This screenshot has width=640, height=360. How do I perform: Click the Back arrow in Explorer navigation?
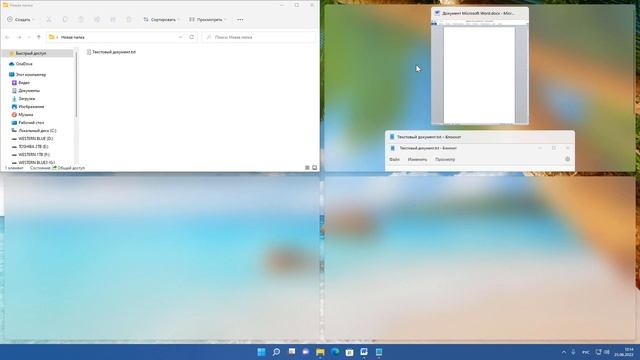[x=7, y=37]
